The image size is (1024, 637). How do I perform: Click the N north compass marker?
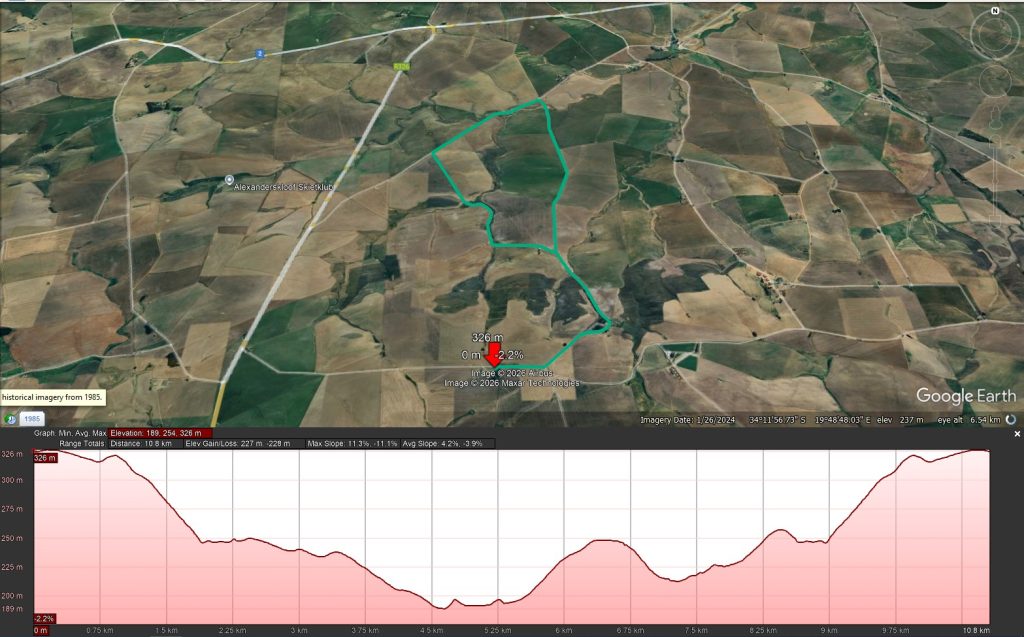pyautogui.click(x=995, y=11)
